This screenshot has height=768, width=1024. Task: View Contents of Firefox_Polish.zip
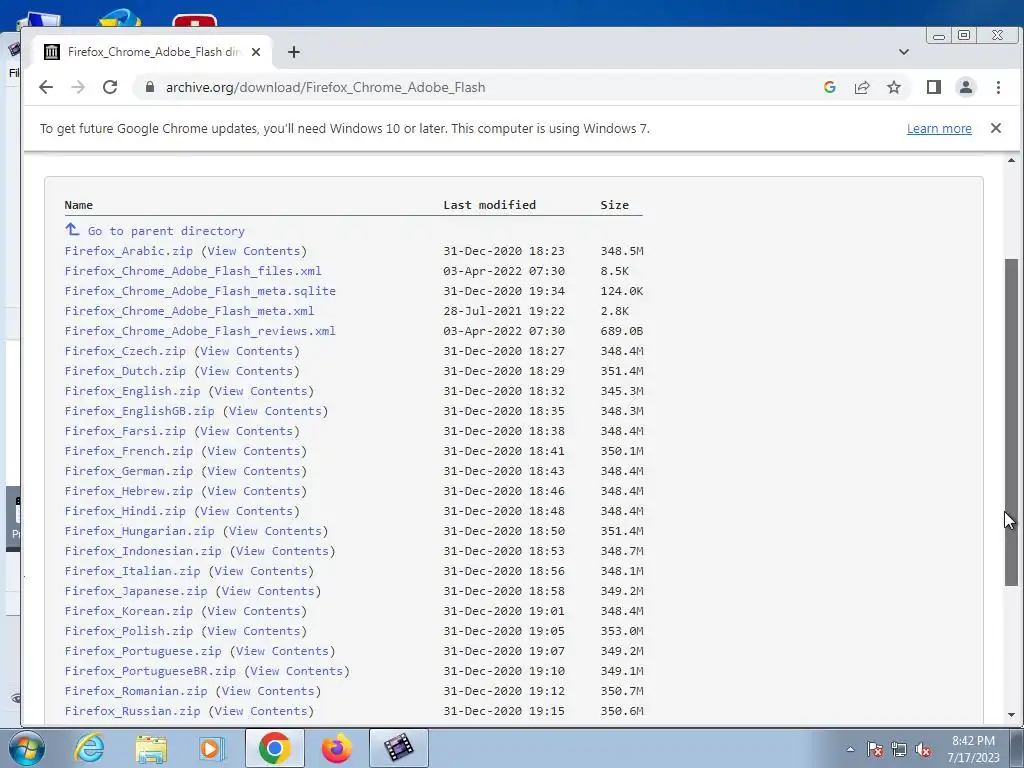pos(254,632)
